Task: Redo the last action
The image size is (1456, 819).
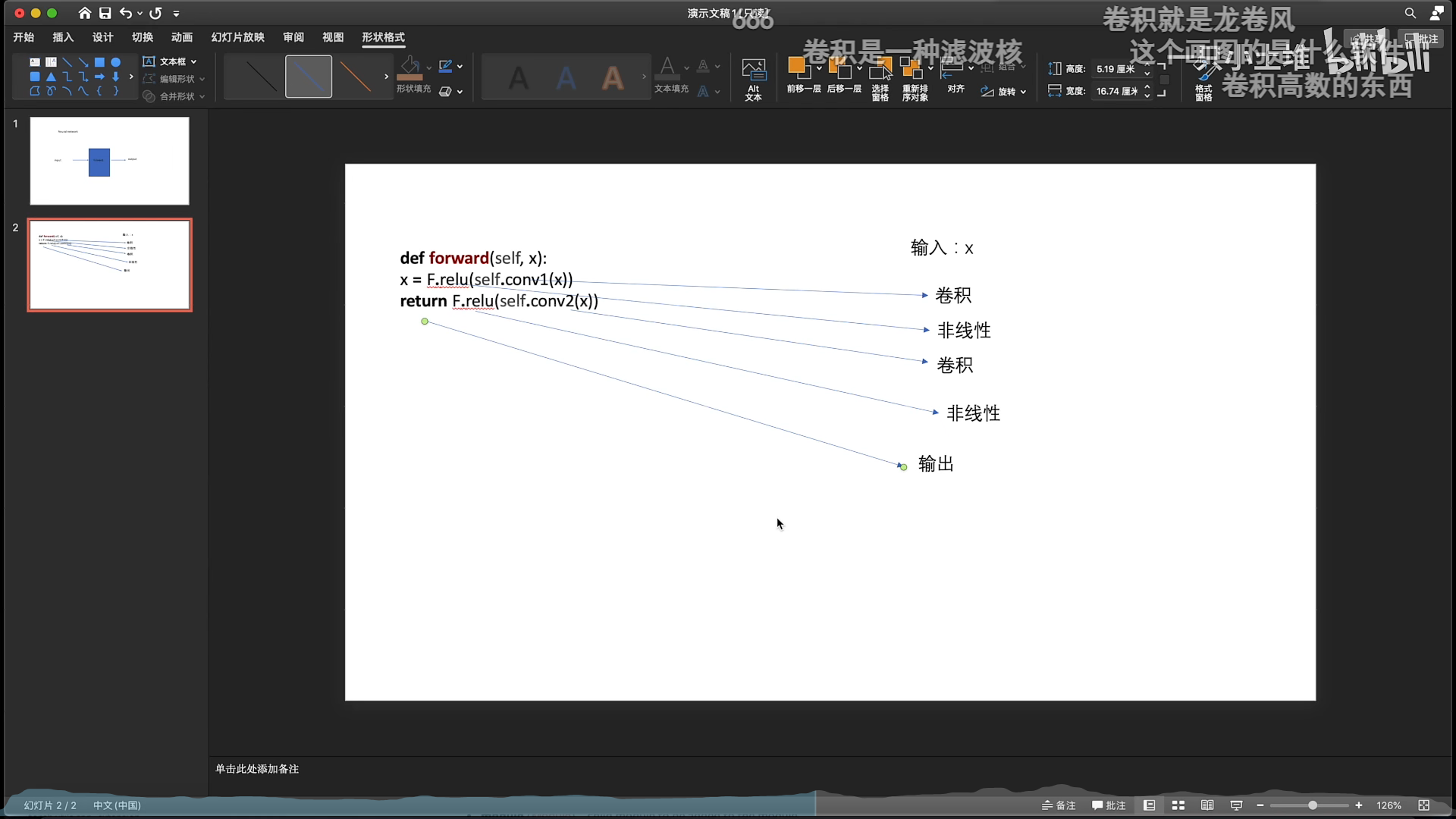Action: 155,13
